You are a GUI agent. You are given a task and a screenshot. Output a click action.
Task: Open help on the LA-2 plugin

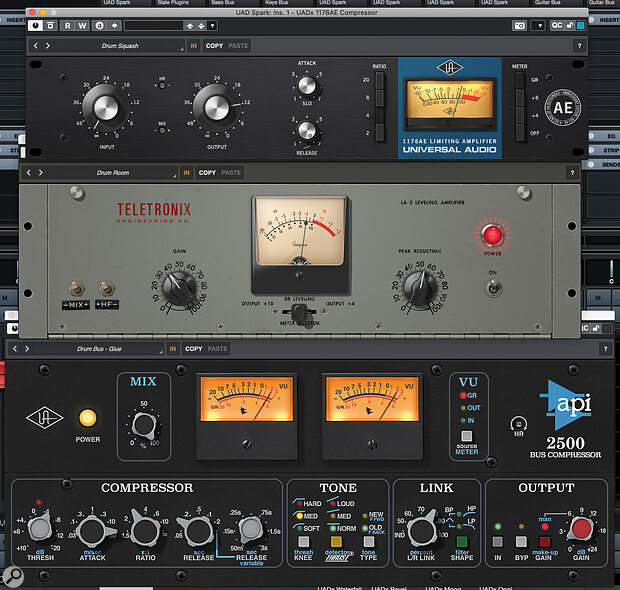pos(572,173)
